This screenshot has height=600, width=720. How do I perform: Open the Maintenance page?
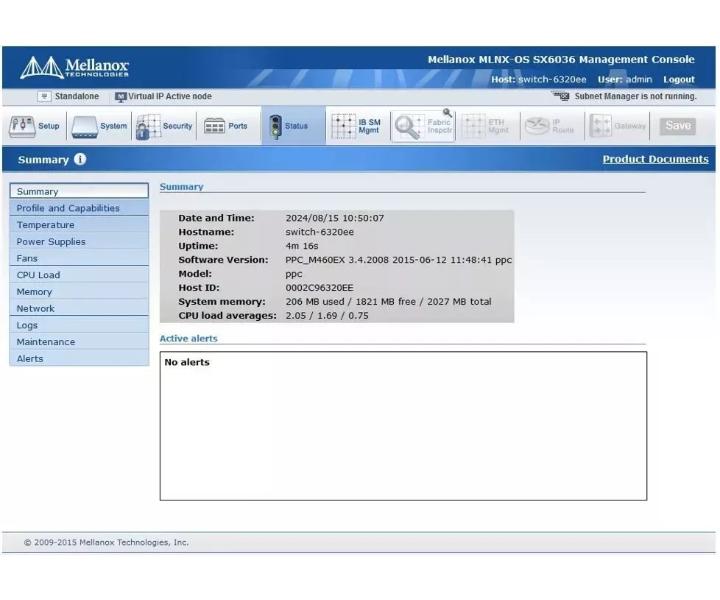click(79, 342)
